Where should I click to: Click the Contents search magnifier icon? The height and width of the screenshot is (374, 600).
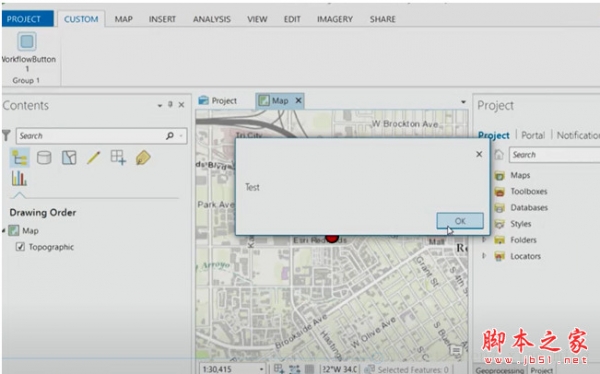pyautogui.click(x=170, y=136)
